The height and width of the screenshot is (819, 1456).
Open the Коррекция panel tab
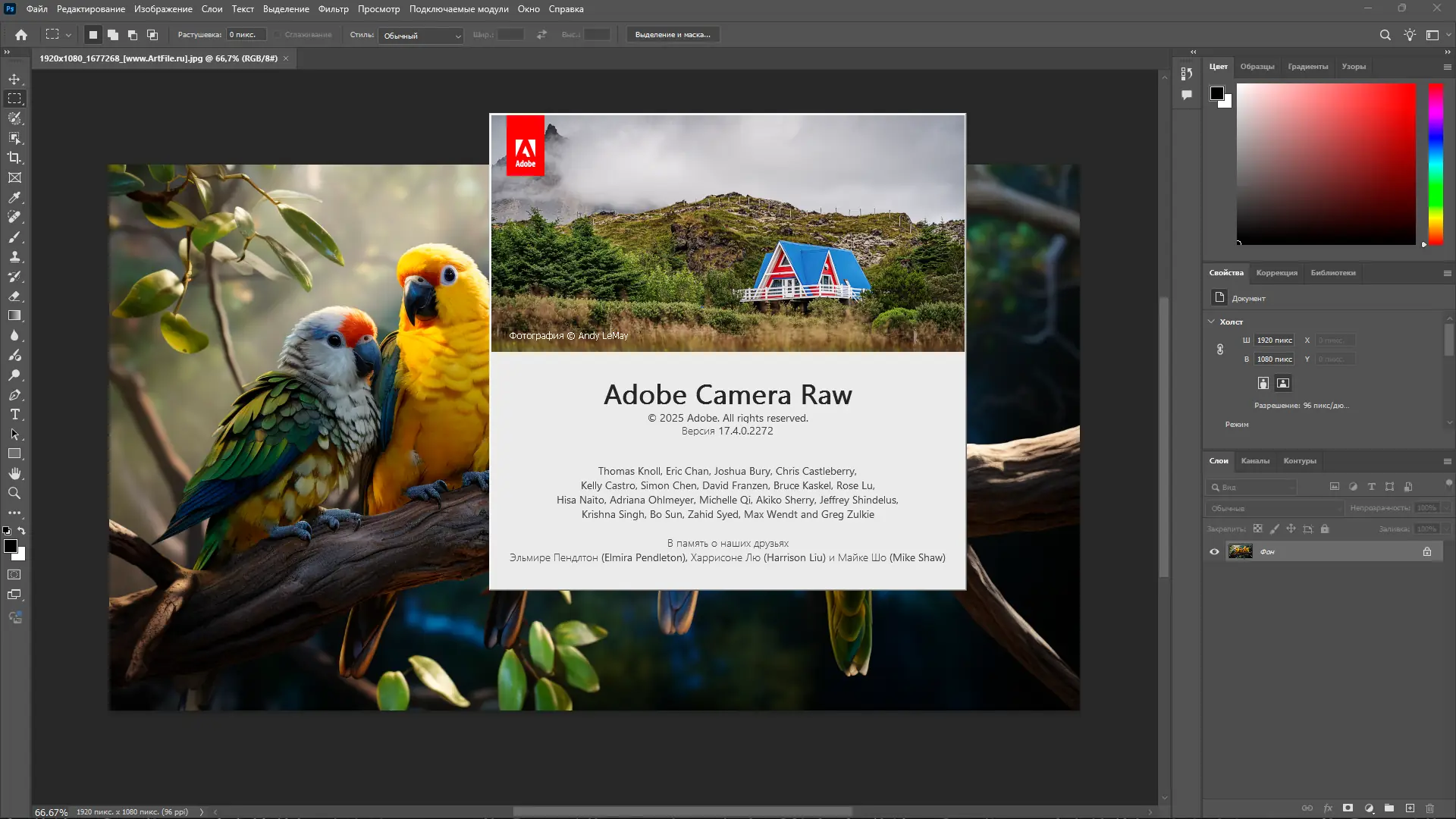pos(1277,273)
